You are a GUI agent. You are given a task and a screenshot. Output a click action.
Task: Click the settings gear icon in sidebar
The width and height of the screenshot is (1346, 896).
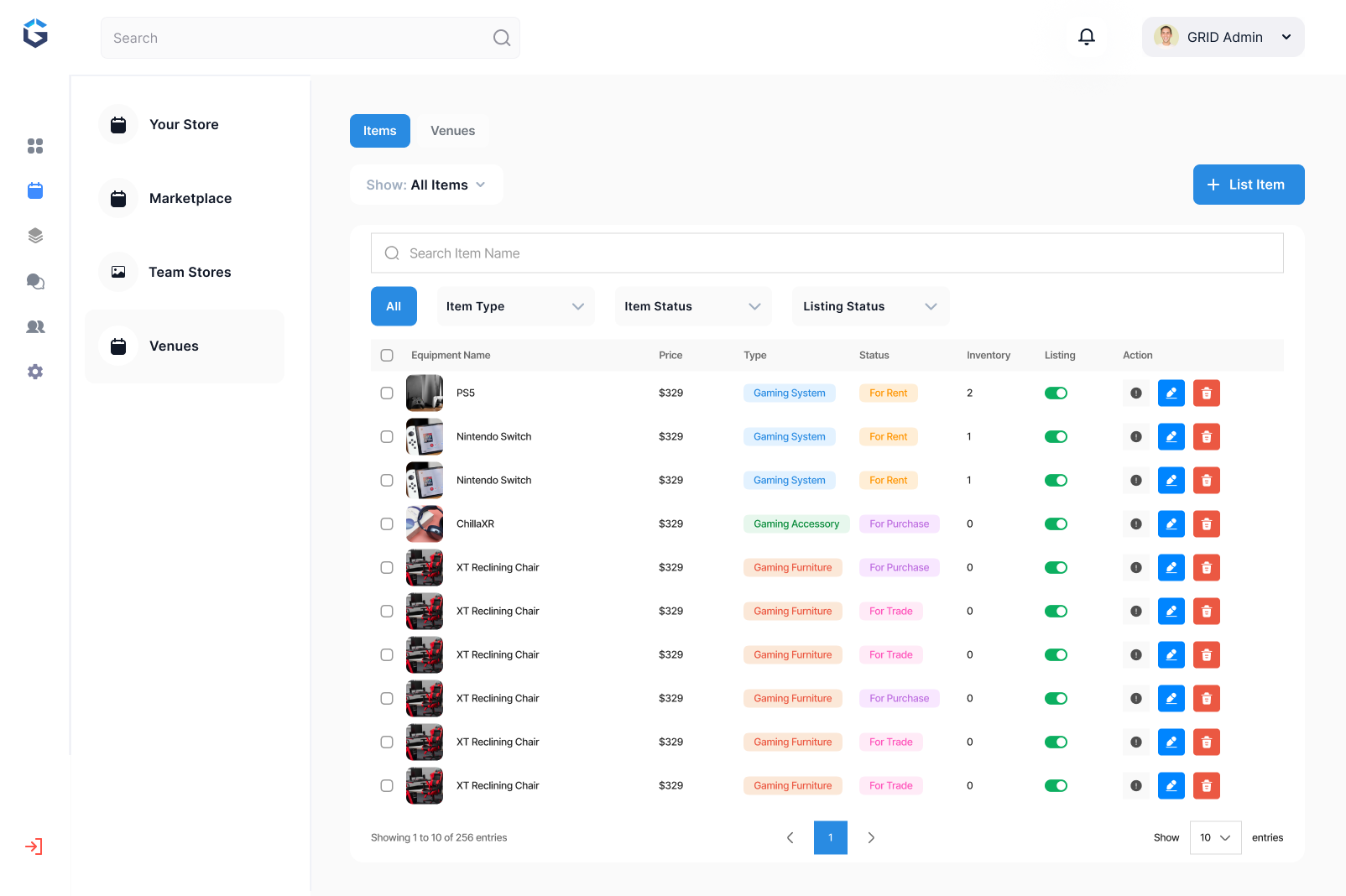[x=35, y=372]
